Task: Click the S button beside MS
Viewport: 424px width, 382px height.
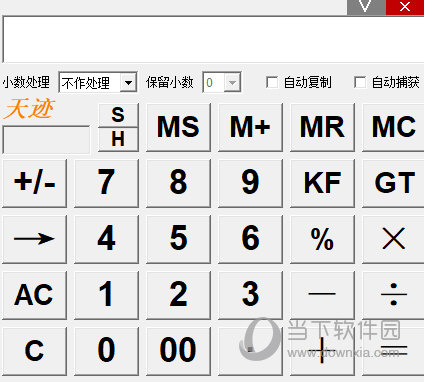Action: pyautogui.click(x=118, y=115)
